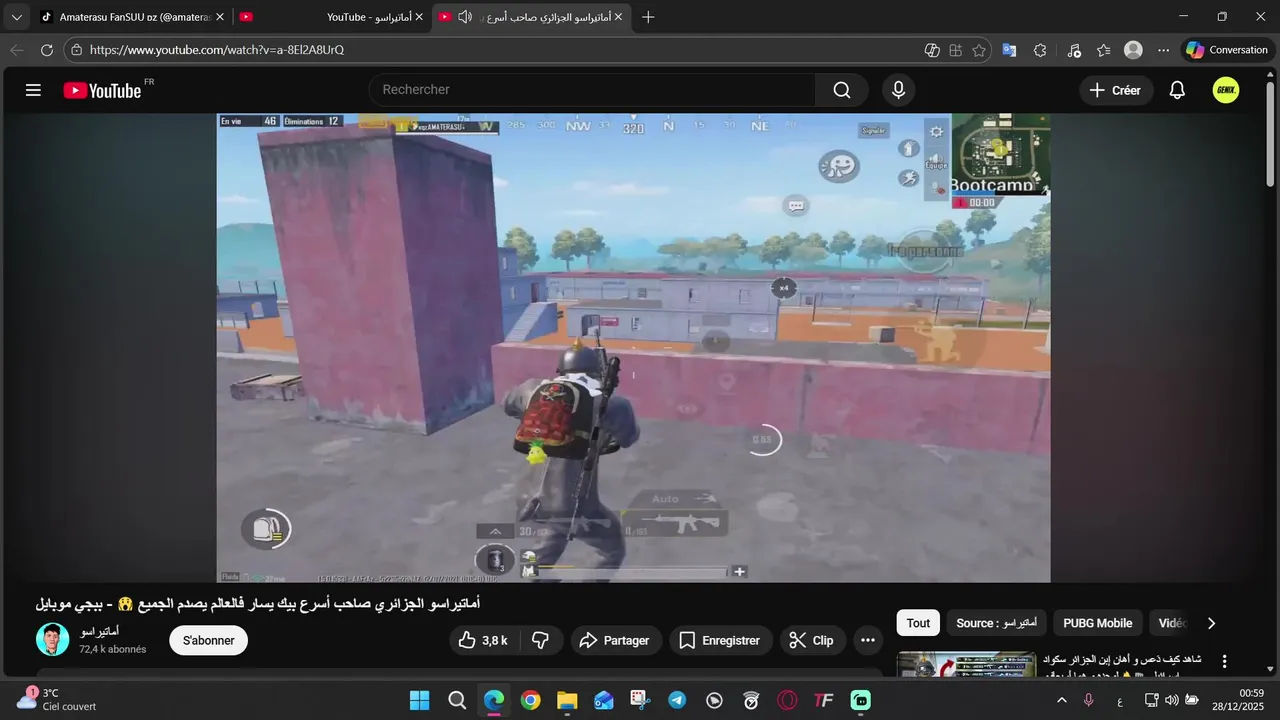This screenshot has width=1280, height=720.
Task: Open the أماتيراسو channel name link
Action: (100, 631)
